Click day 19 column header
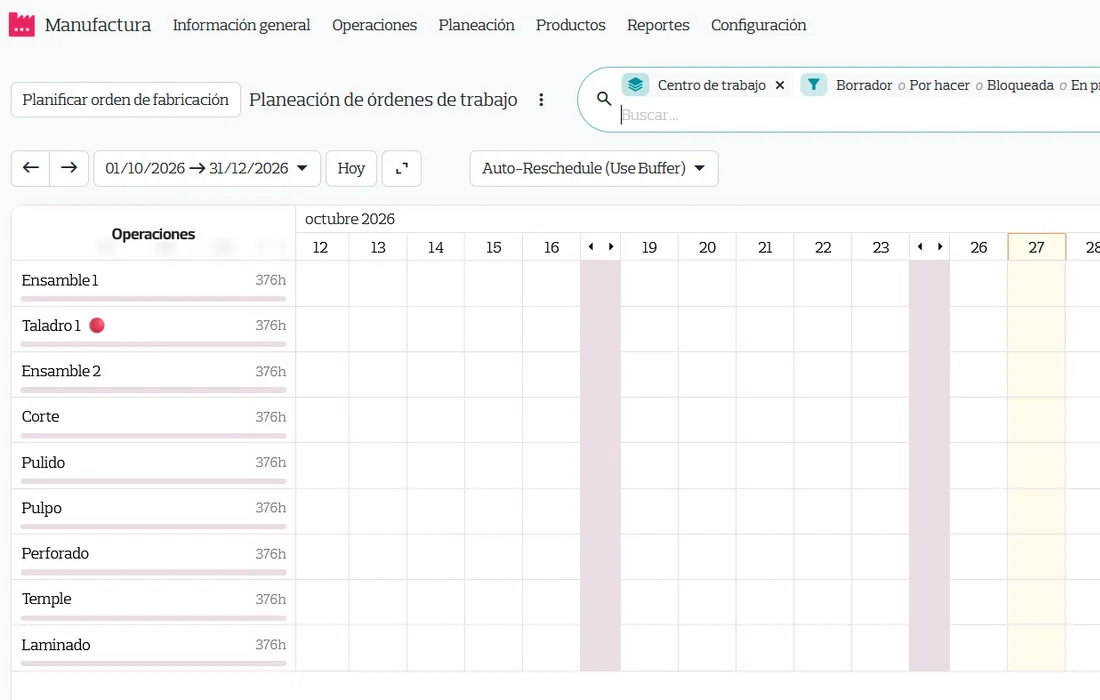The height and width of the screenshot is (700, 1100). 650,247
